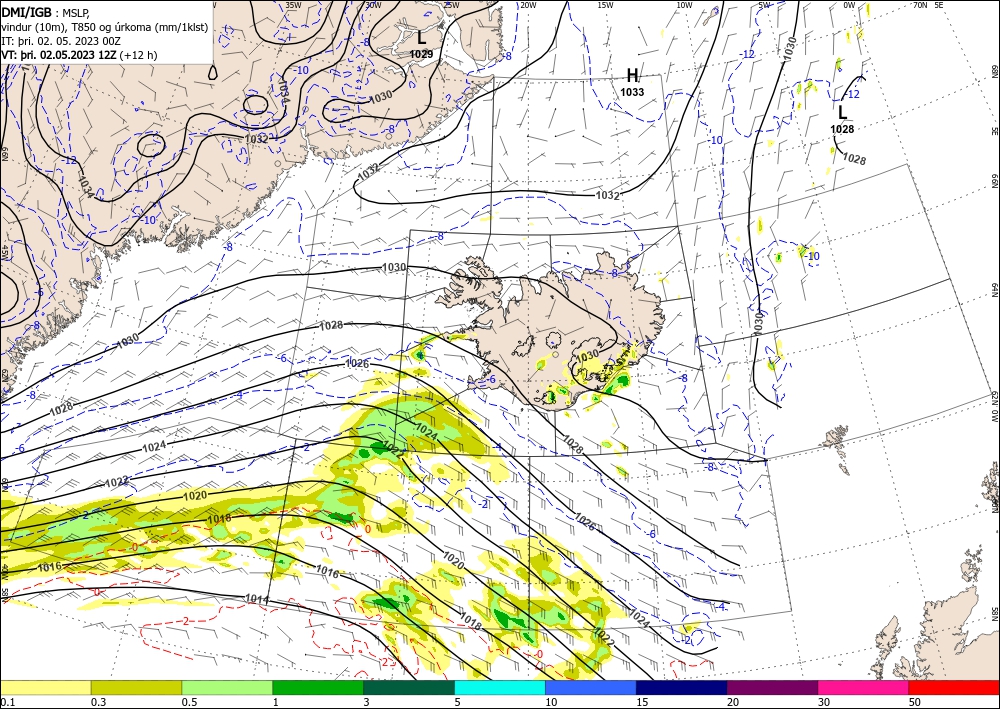The width and height of the screenshot is (1000, 709).
Task: Click the '15' legend scale value
Action: coord(642,702)
